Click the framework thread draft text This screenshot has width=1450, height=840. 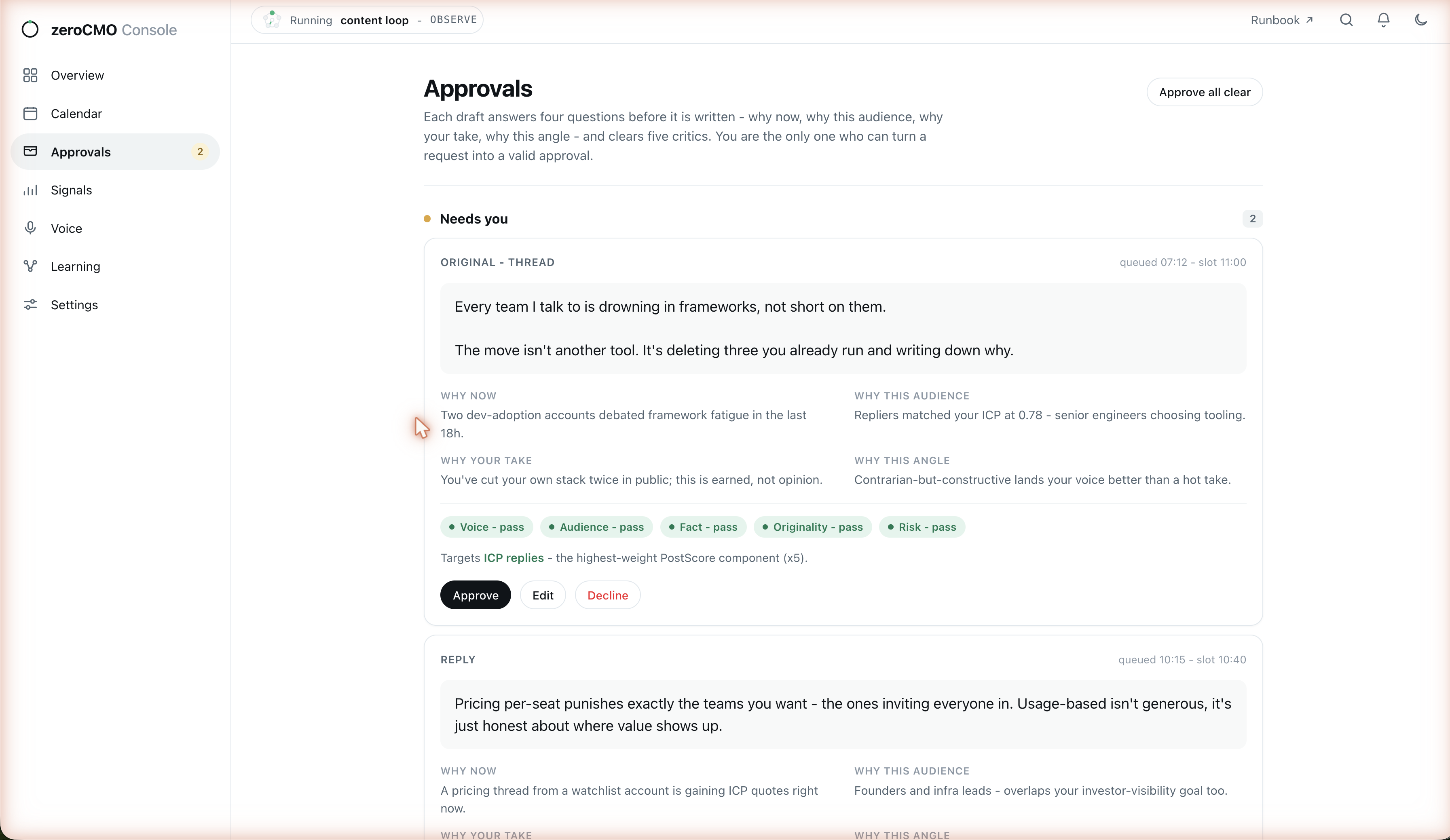coord(843,328)
